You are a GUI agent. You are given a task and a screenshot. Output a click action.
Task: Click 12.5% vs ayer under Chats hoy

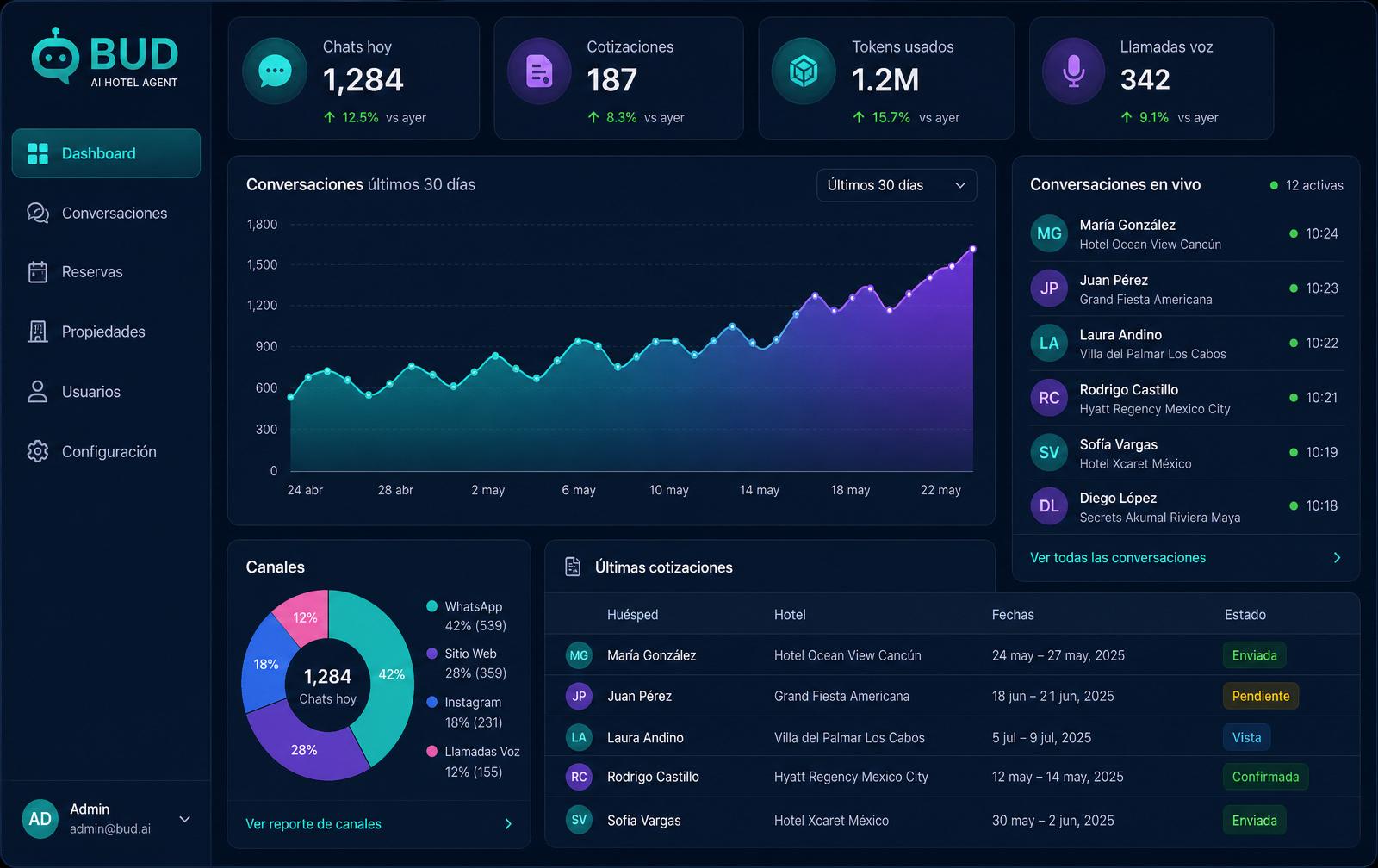[x=375, y=117]
